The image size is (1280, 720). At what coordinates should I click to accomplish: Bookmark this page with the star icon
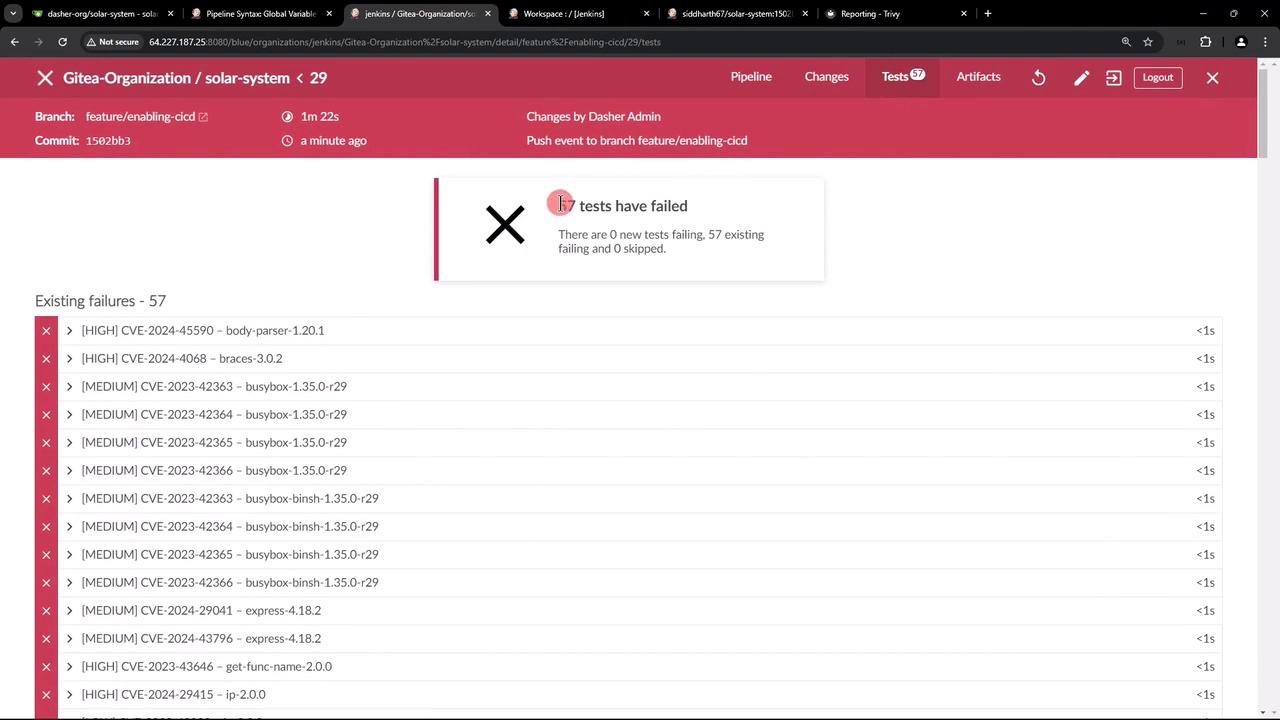1148,42
